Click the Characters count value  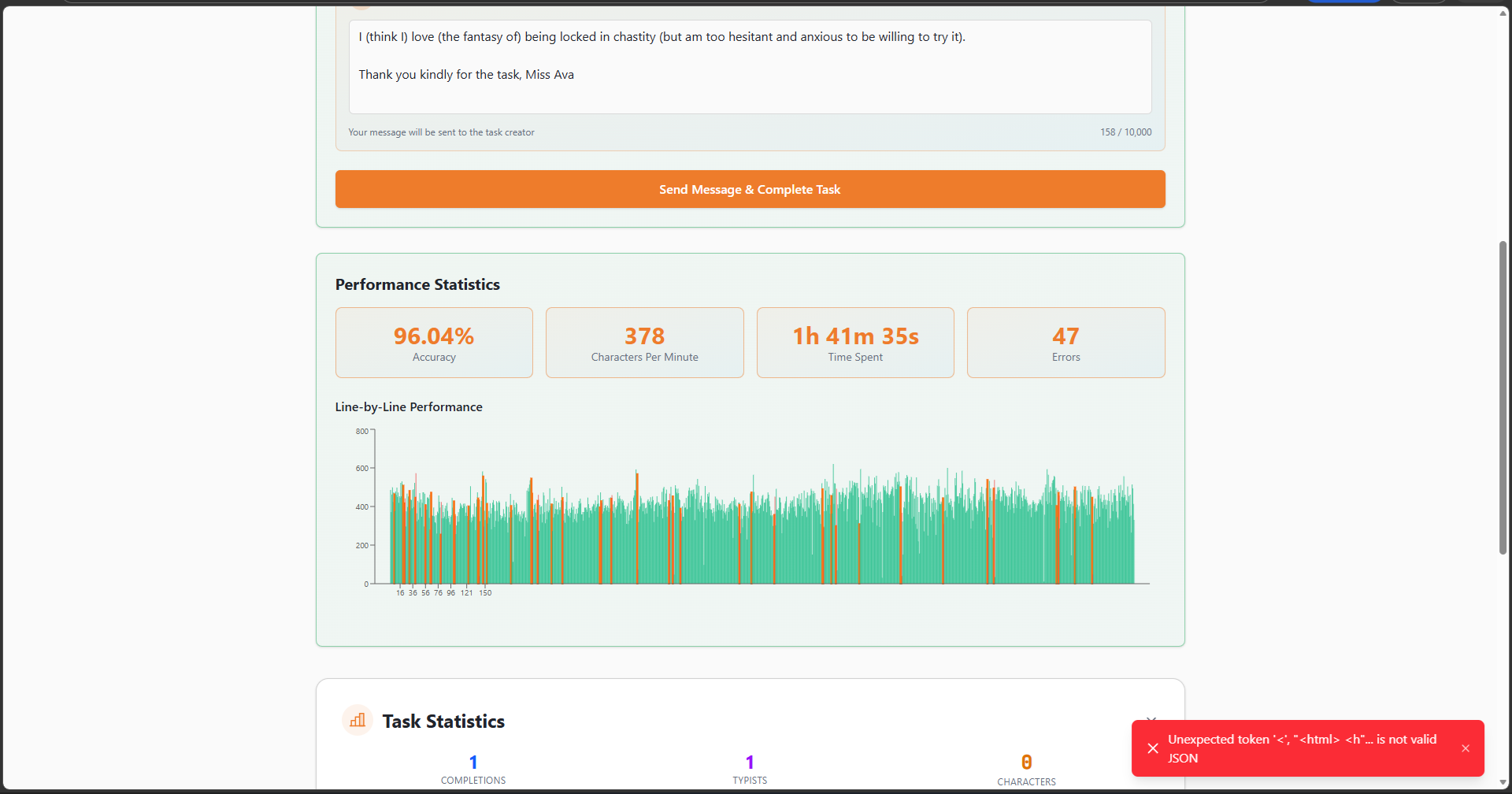[1027, 762]
